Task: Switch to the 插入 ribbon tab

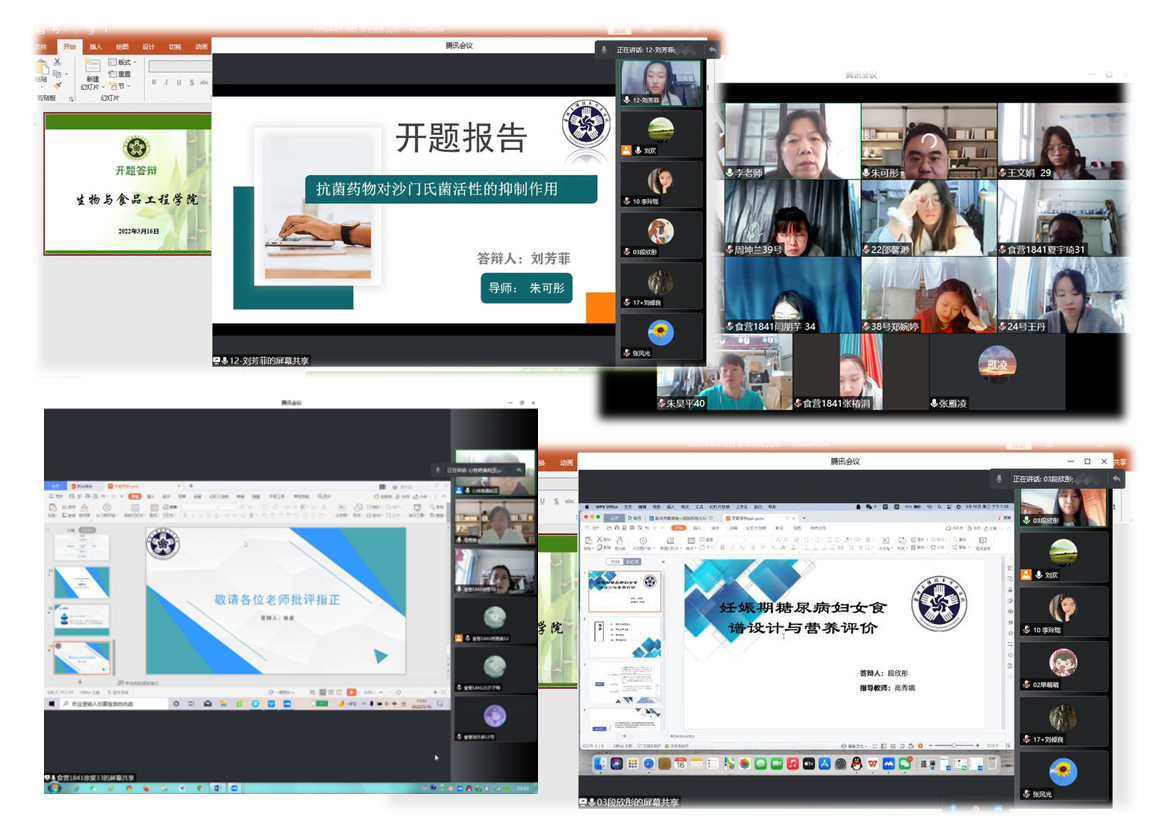Action: pyautogui.click(x=96, y=46)
